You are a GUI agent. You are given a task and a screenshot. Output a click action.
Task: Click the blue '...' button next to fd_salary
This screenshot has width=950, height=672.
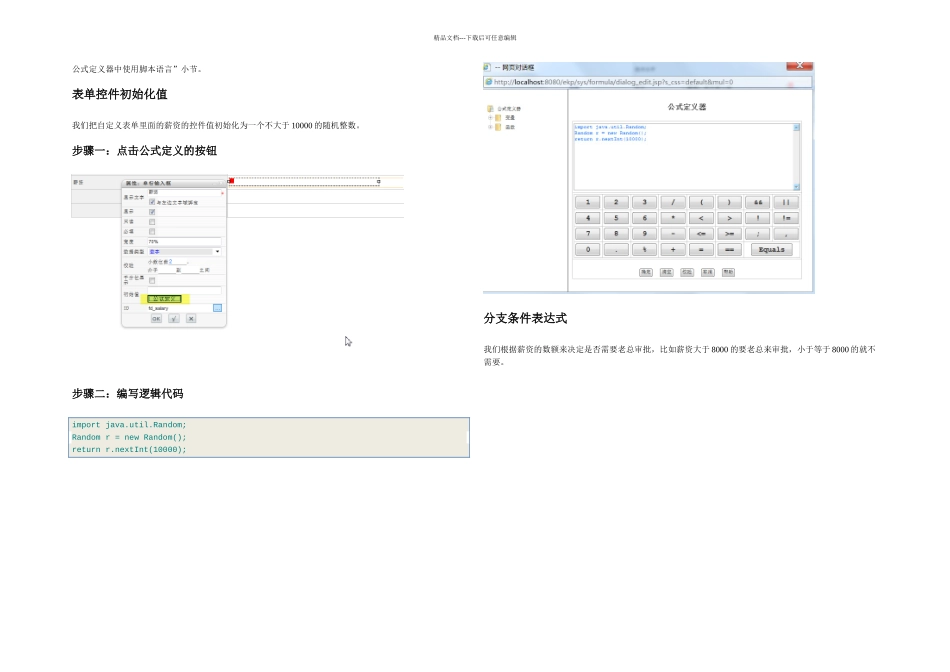click(x=218, y=308)
